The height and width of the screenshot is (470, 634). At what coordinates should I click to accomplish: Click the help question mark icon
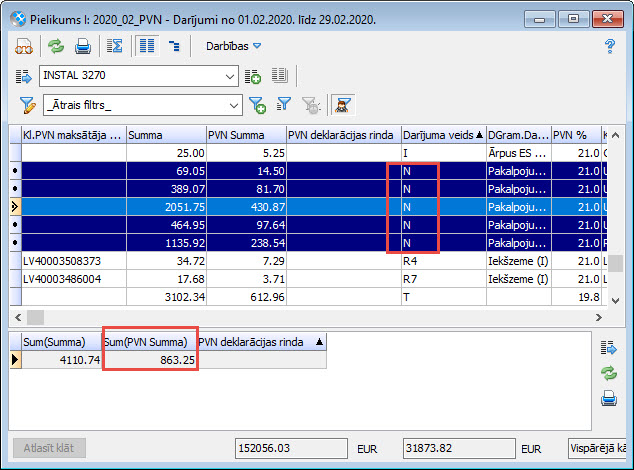(609, 46)
